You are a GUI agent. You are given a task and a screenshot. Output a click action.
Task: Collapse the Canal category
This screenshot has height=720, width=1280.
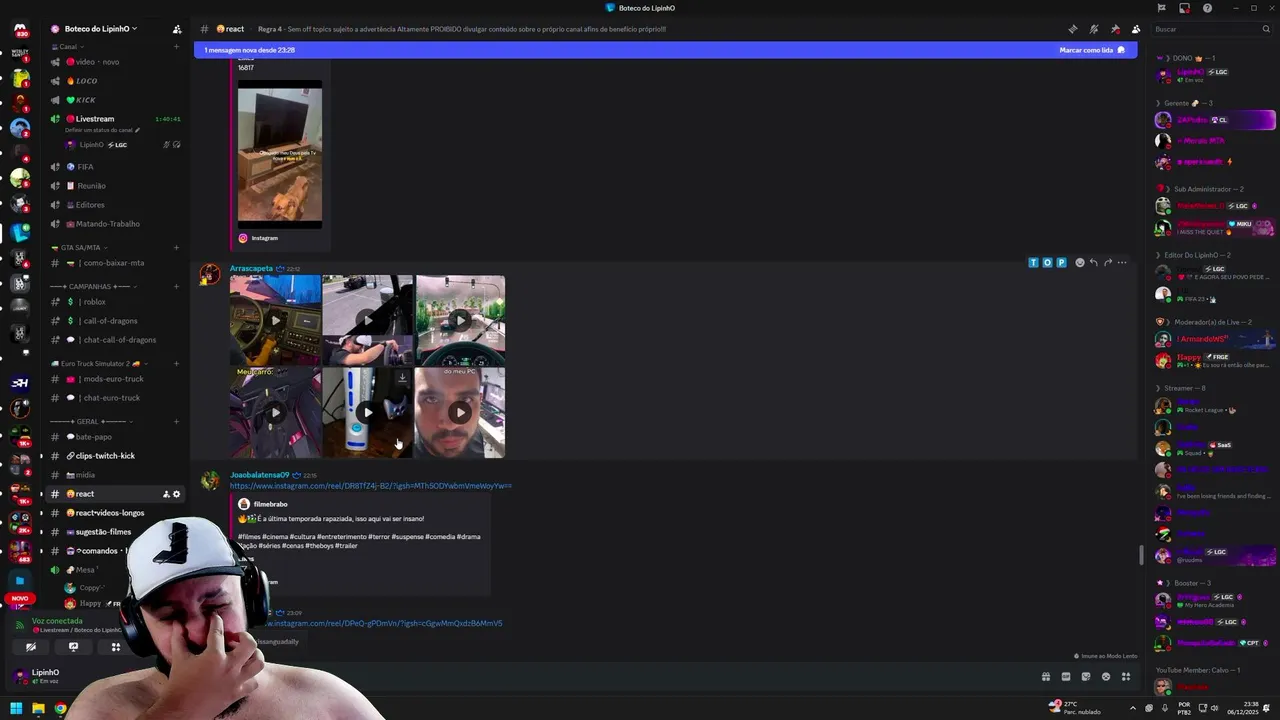(x=65, y=47)
